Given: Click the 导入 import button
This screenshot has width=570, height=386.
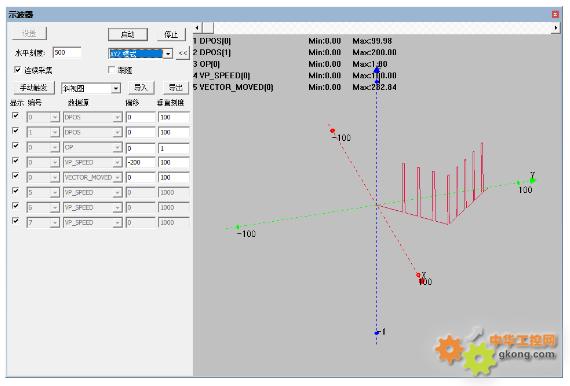Looking at the screenshot, I should pyautogui.click(x=141, y=88).
